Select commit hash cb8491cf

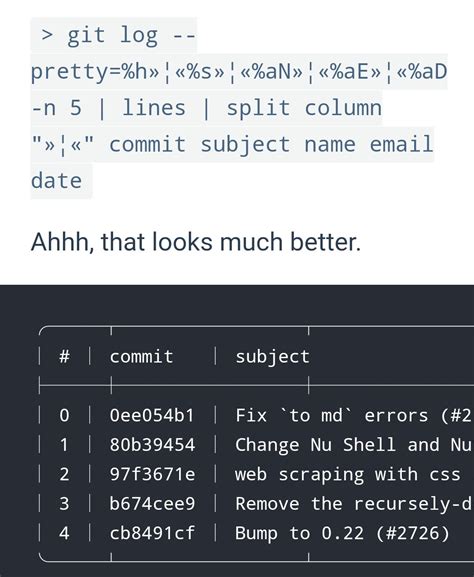pyautogui.click(x=152, y=533)
